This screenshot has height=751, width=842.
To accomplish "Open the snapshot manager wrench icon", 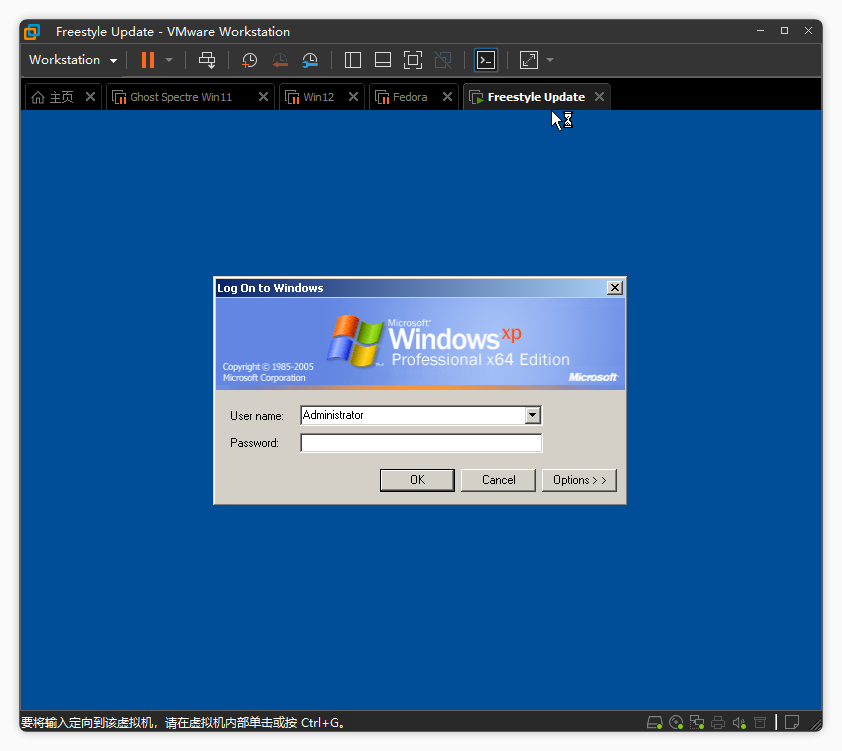I will [310, 60].
